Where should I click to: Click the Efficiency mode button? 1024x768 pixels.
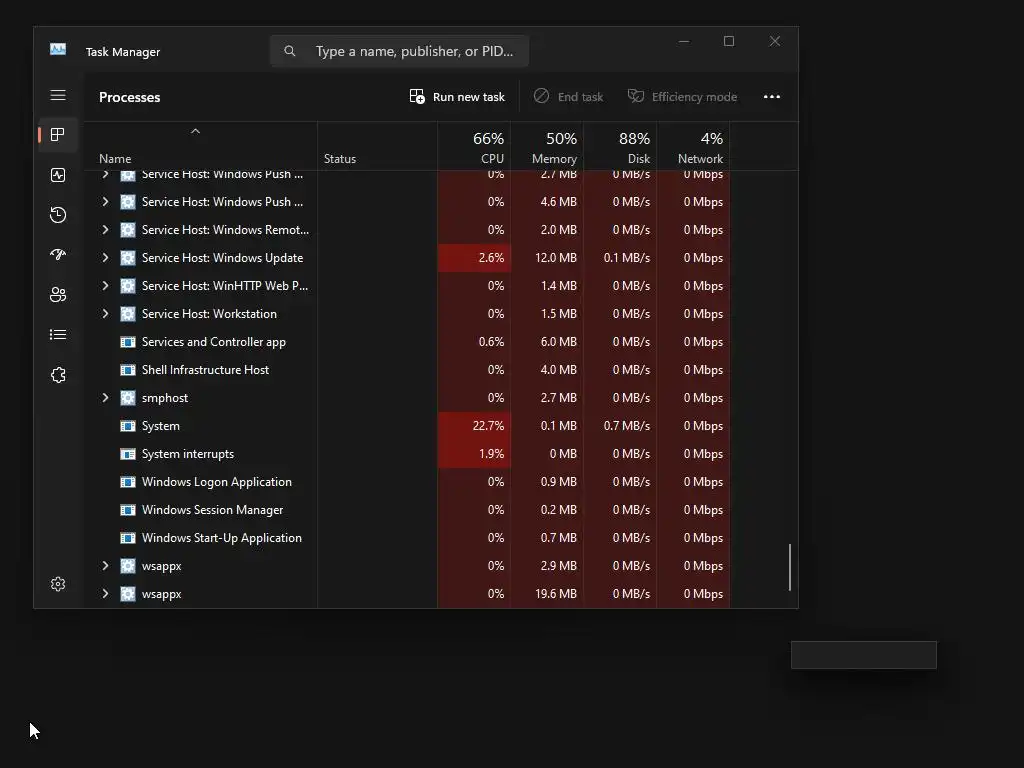[682, 97]
